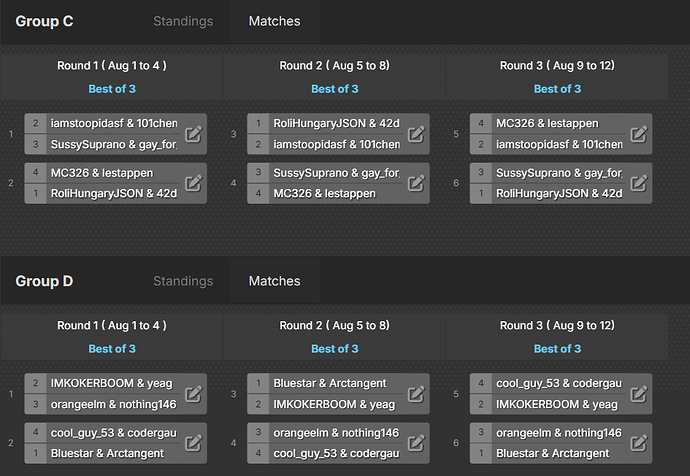Click edit icon for Group D match 6
Screen dimensions: 690x476
pos(639,443)
